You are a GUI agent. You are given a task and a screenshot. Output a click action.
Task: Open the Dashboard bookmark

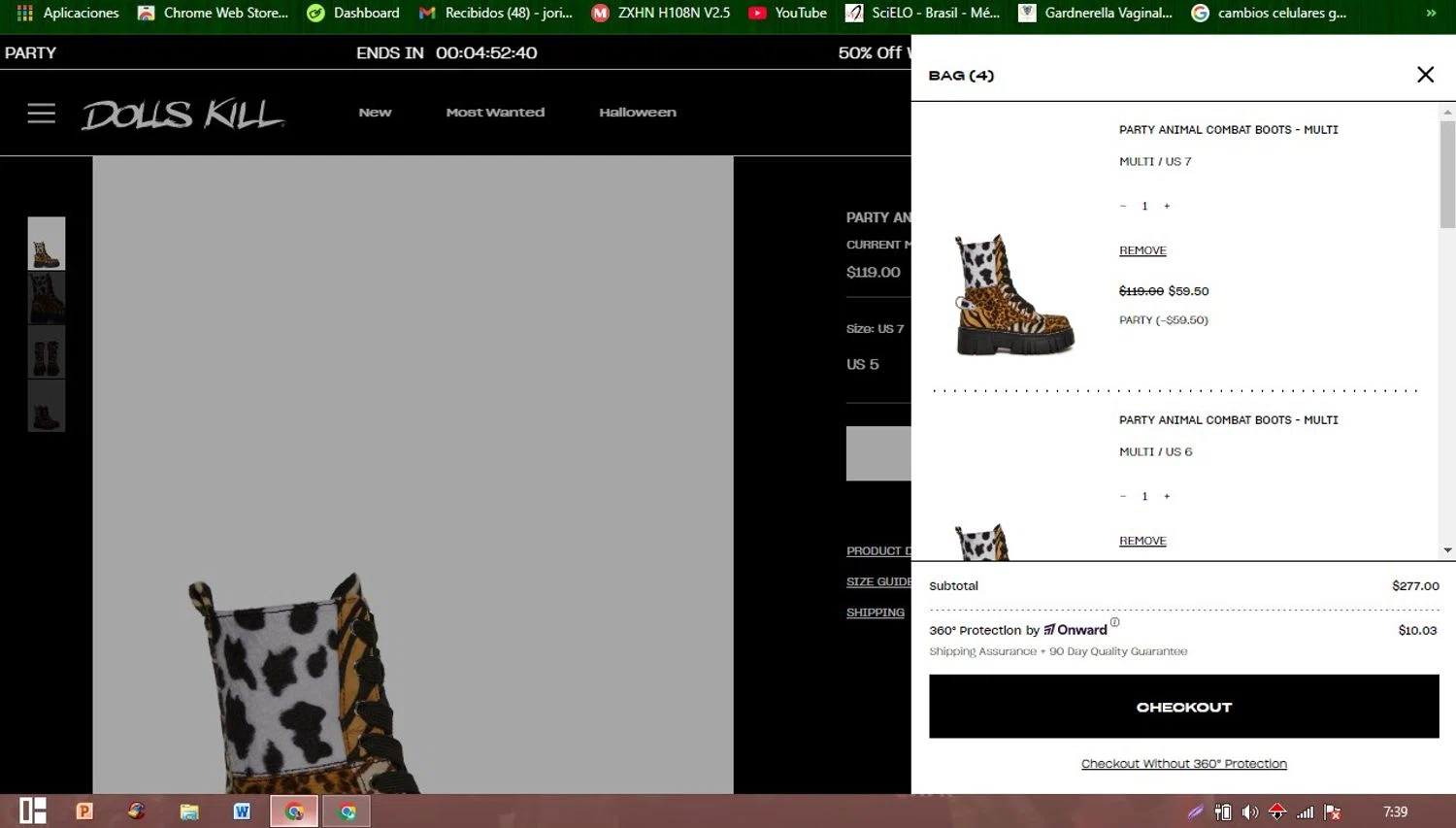353,13
